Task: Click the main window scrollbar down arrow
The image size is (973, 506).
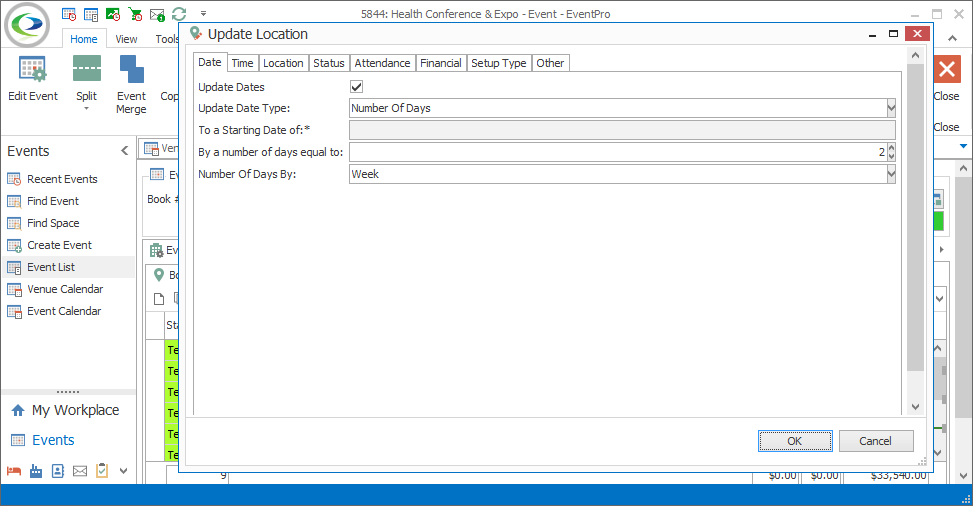Action: [x=963, y=476]
